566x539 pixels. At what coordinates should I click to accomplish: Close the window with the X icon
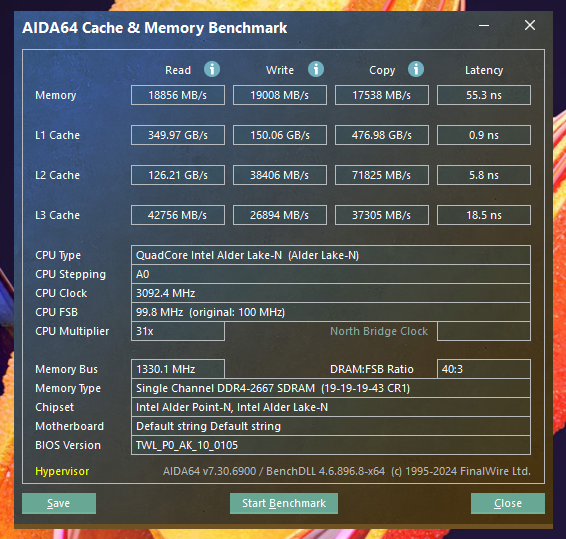(530, 25)
